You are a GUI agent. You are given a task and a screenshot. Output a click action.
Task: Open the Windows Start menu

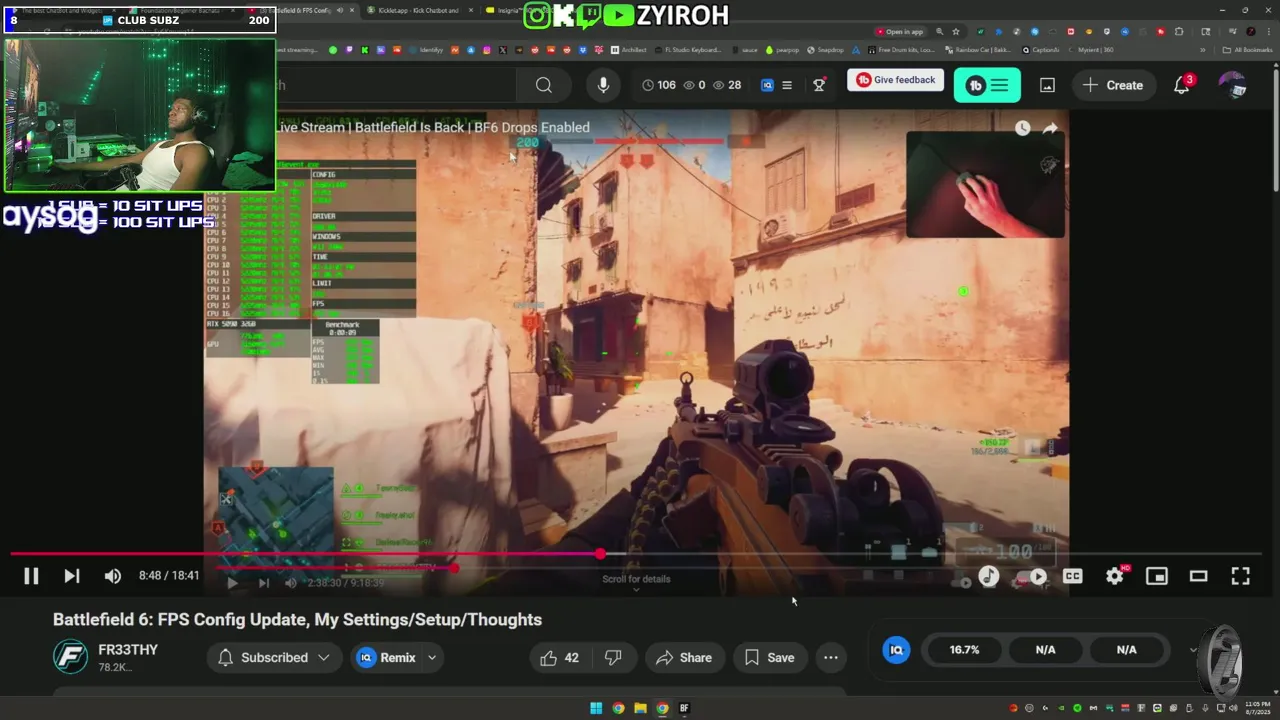(x=596, y=708)
